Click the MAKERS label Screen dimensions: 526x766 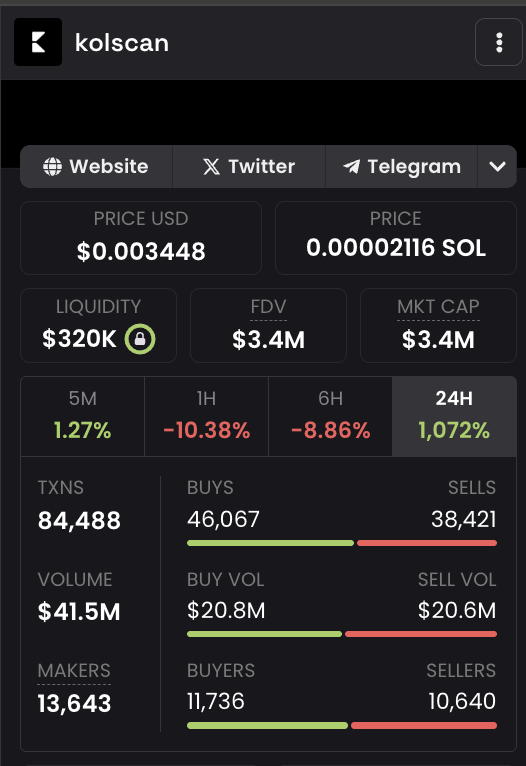(74, 671)
